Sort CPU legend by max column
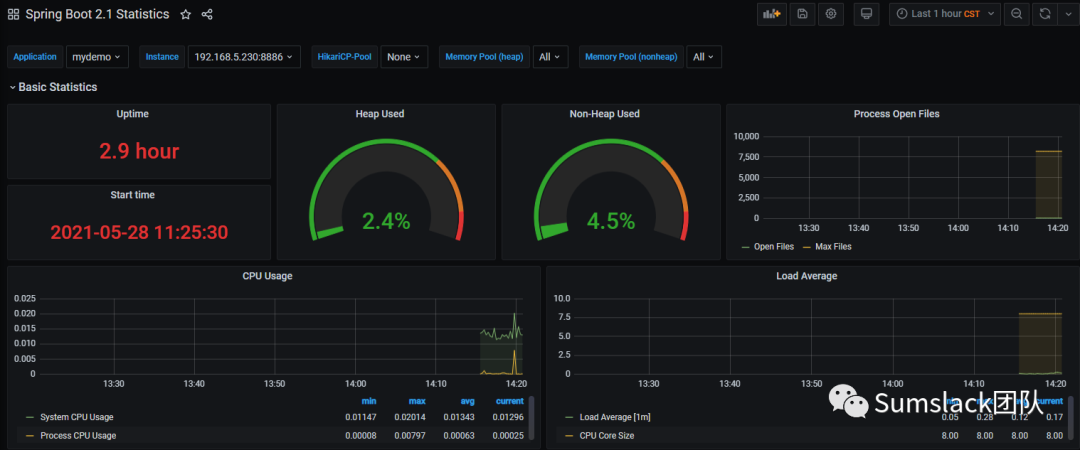 (417, 401)
